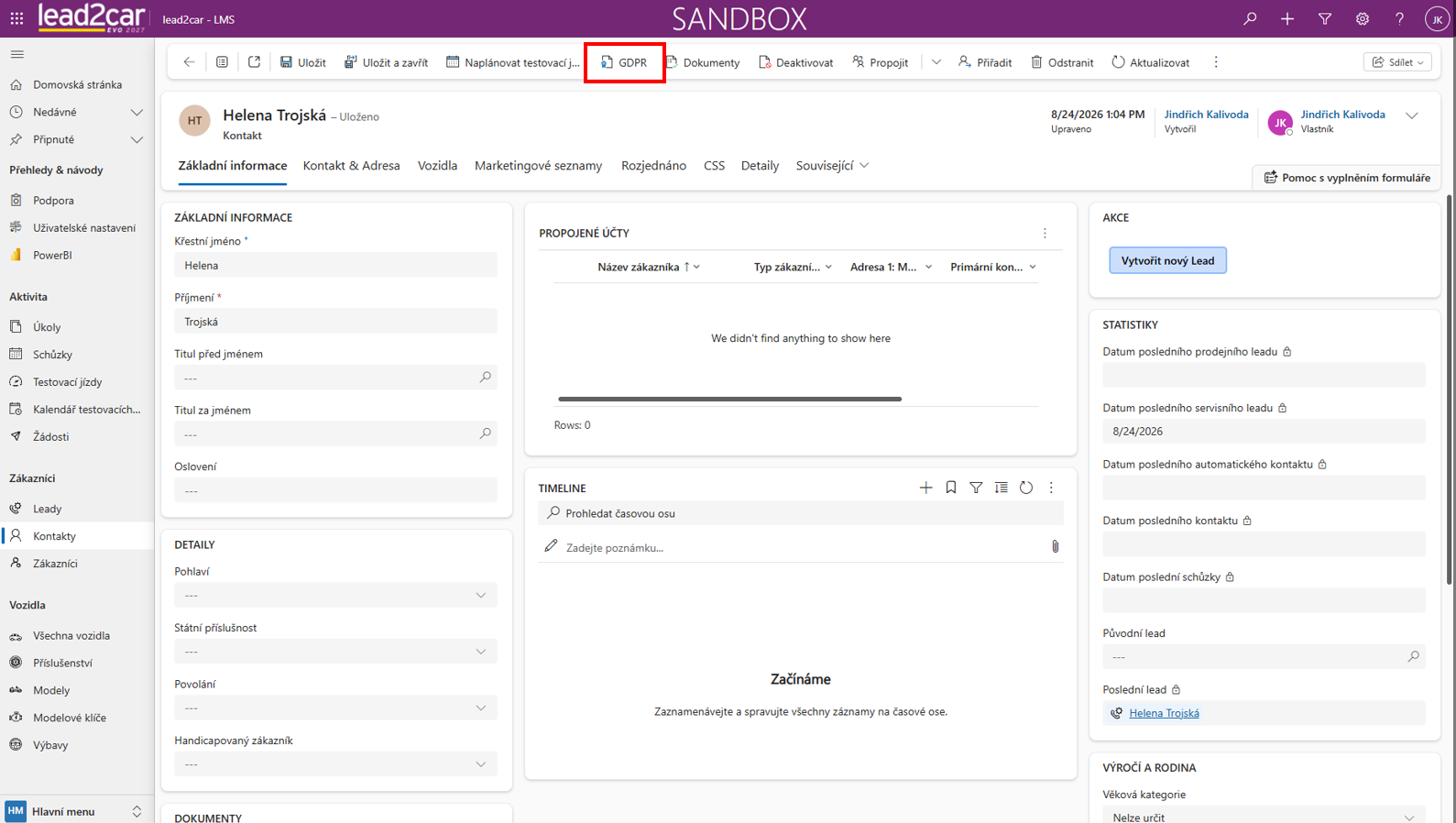Click the Křestní jméno field
The height and width of the screenshot is (823, 1456).
335,265
